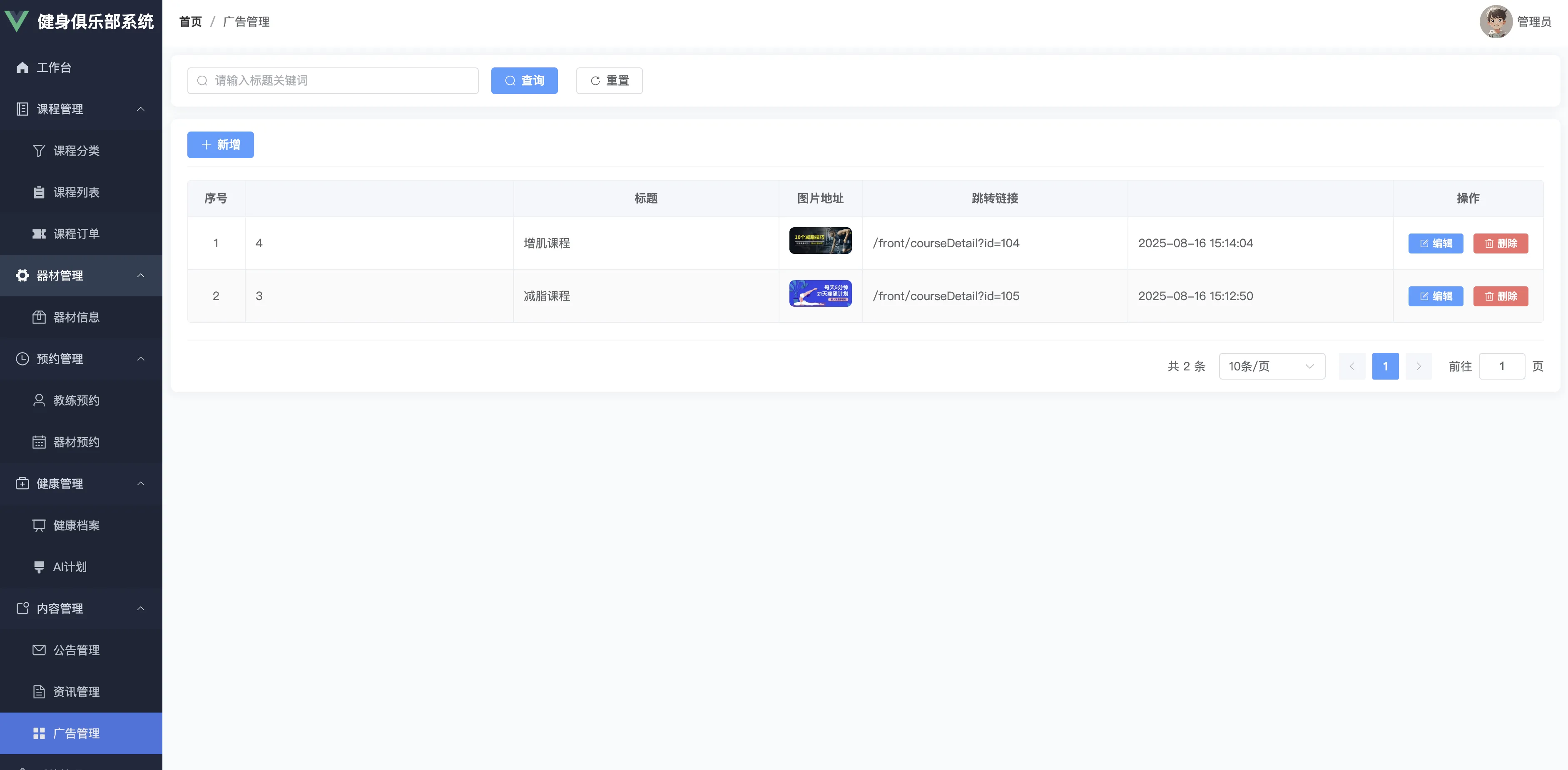Delete the 减脂课程 advertisement
1568x770 pixels.
(x=1501, y=296)
